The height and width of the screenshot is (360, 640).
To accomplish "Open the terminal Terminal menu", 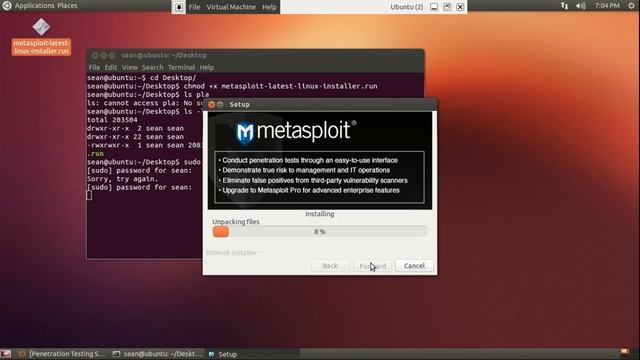I will (181, 67).
